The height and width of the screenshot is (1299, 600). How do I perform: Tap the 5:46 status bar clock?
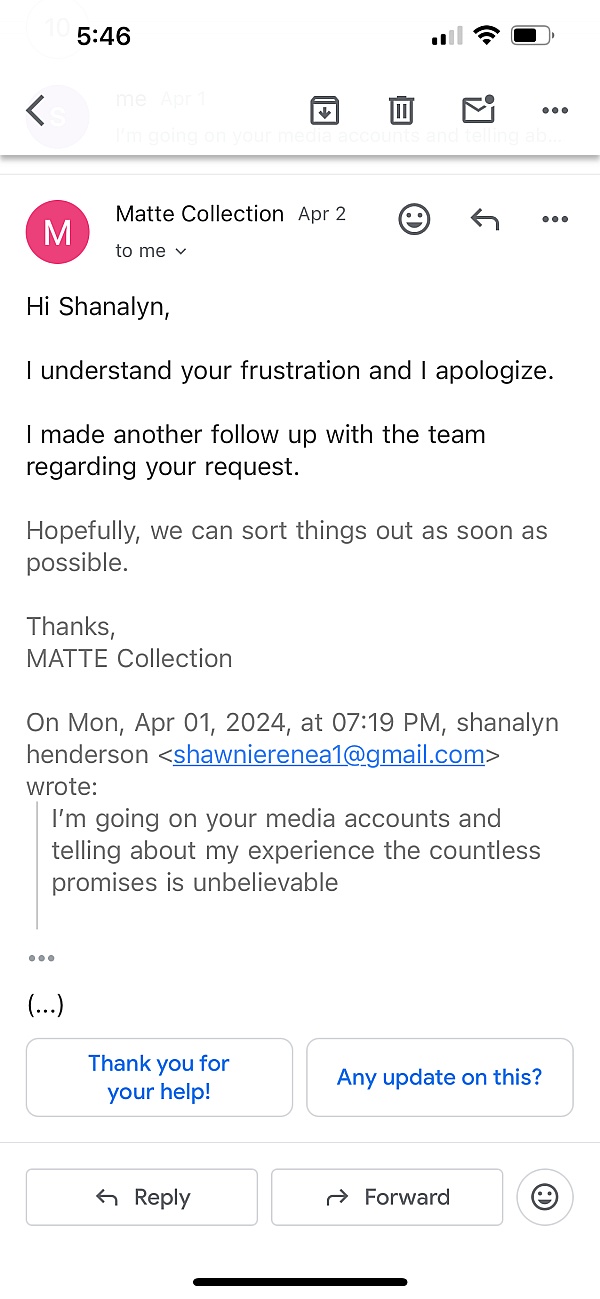(104, 37)
